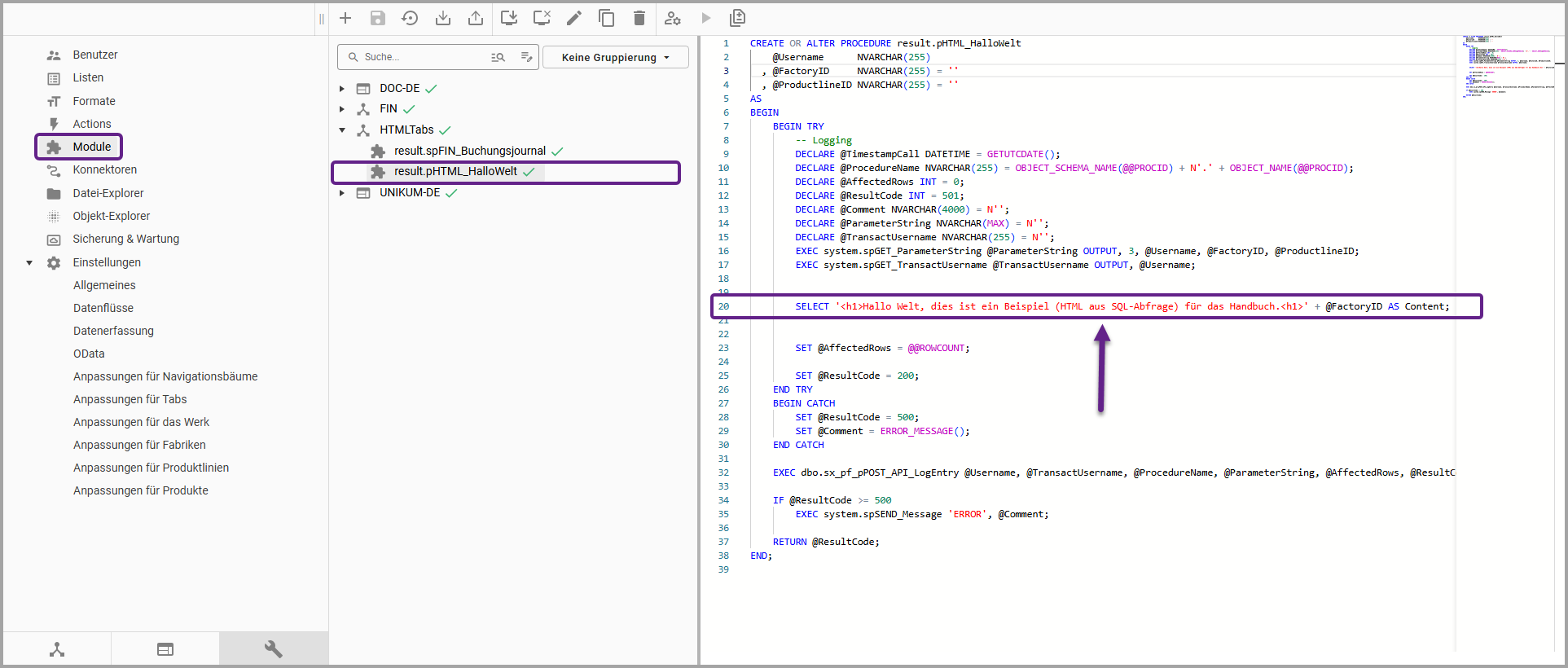Open user permission settings icon
This screenshot has width=1568, height=668.
(673, 18)
